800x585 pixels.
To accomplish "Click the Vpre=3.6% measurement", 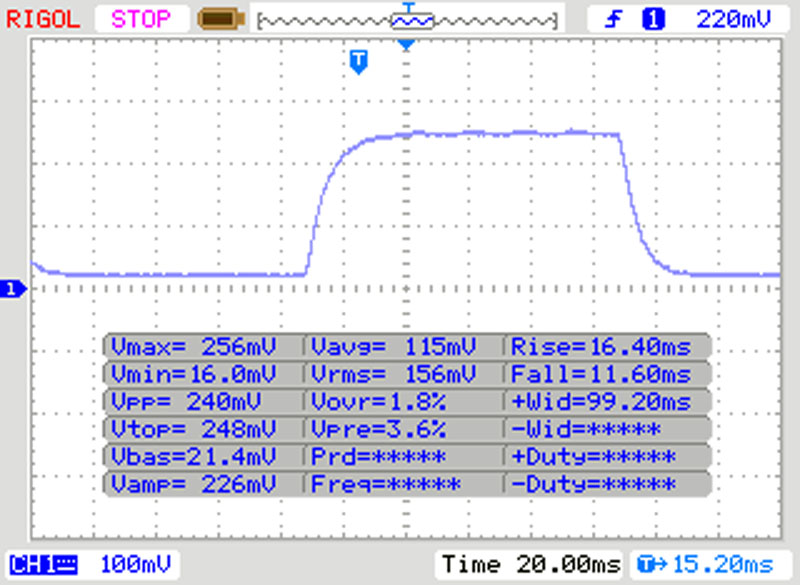I will pos(379,429).
